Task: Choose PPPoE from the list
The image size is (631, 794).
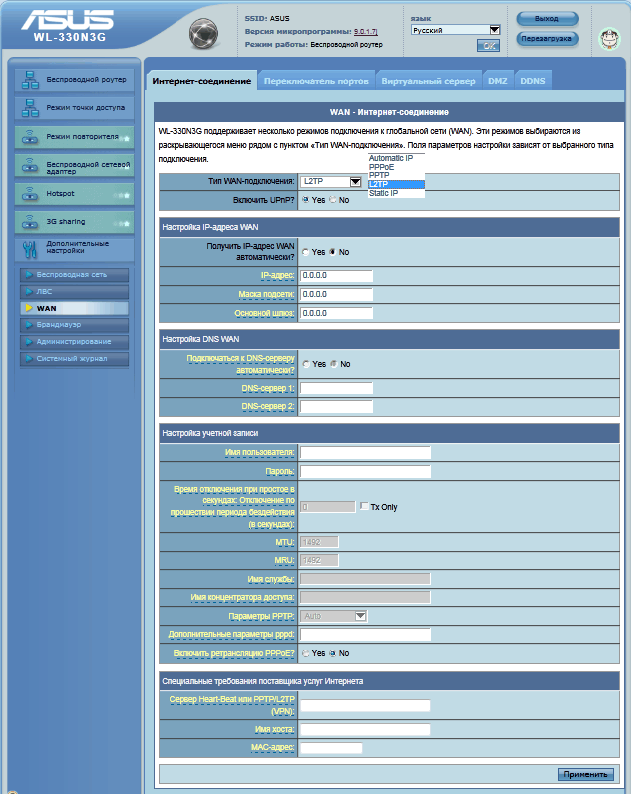Action: click(x=396, y=167)
